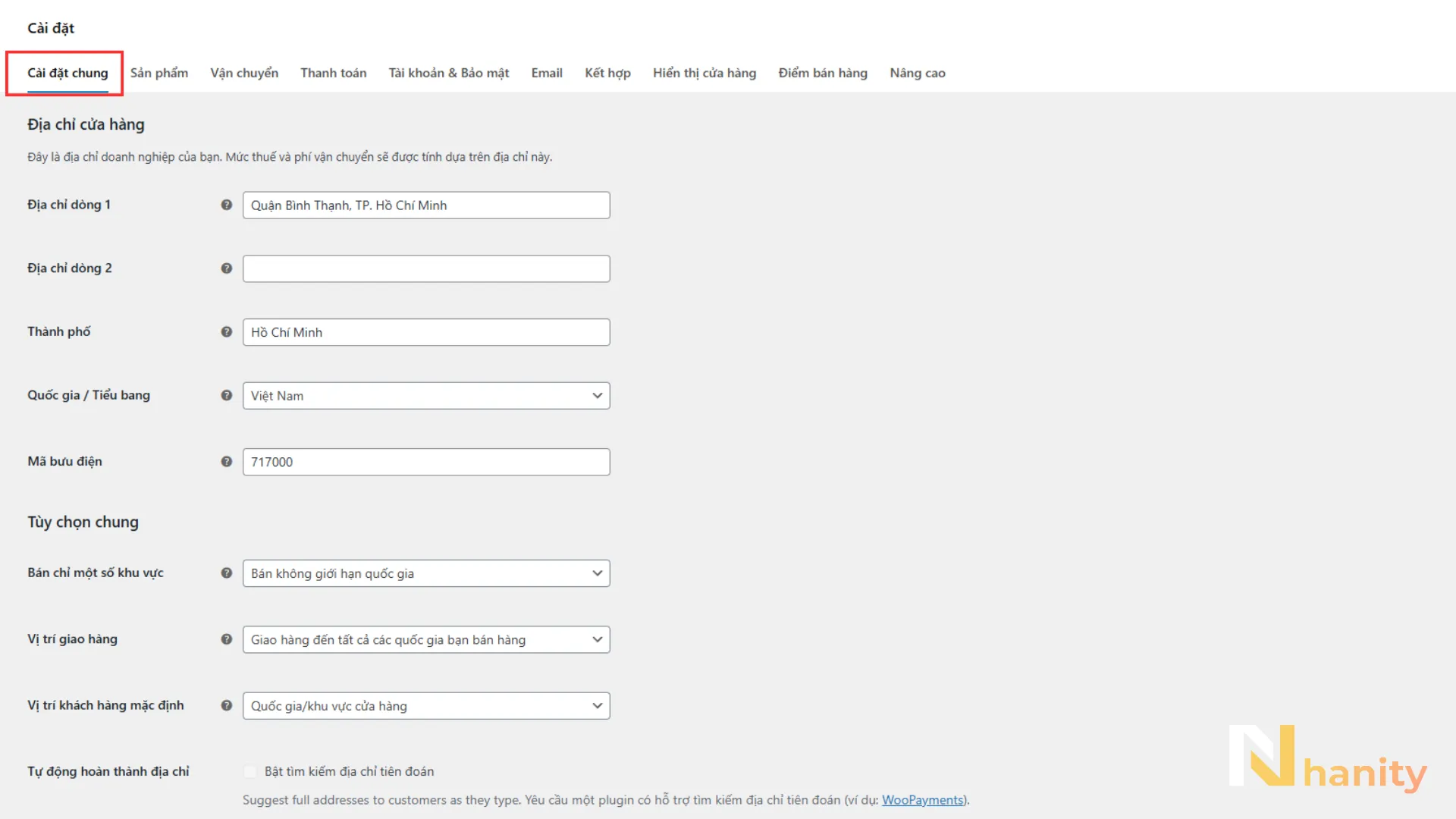Select the Cài đặt chung tab
Image resolution: width=1456 pixels, height=819 pixels.
pos(67,73)
